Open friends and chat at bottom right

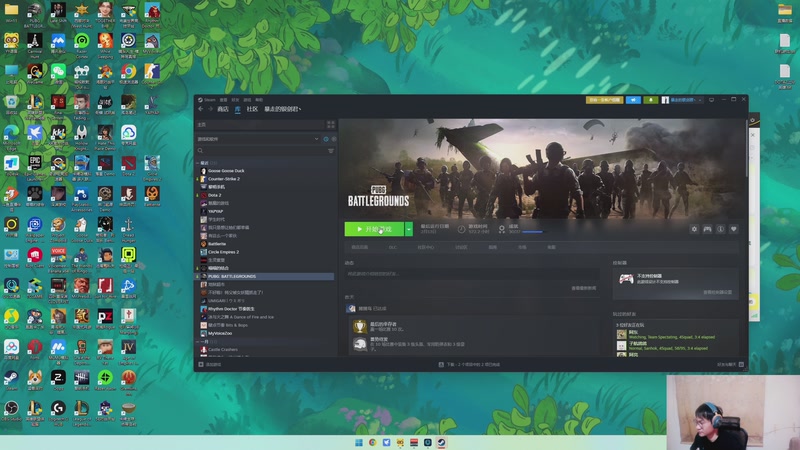(x=730, y=364)
